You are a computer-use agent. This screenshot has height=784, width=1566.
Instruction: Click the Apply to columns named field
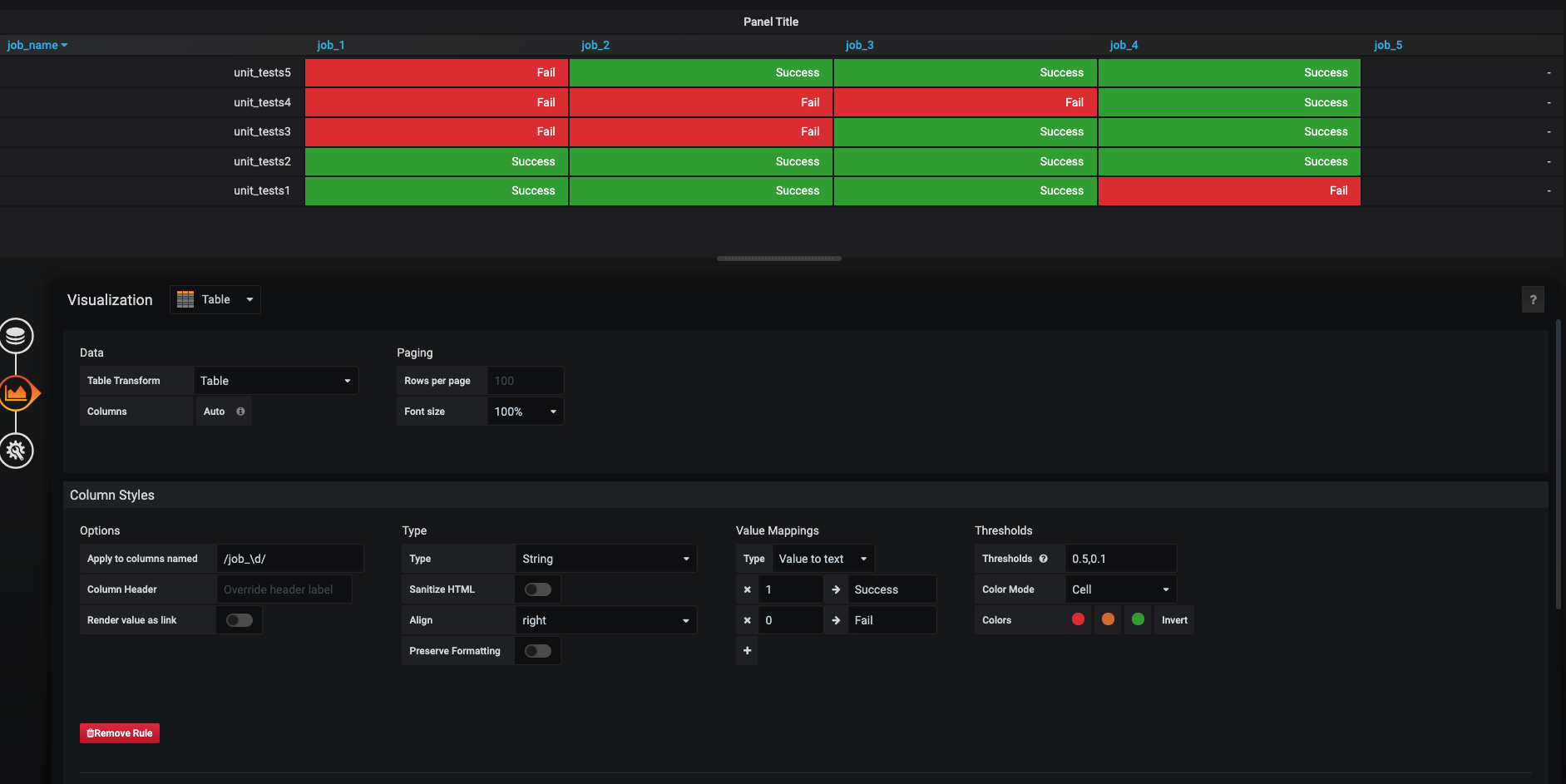click(x=290, y=559)
